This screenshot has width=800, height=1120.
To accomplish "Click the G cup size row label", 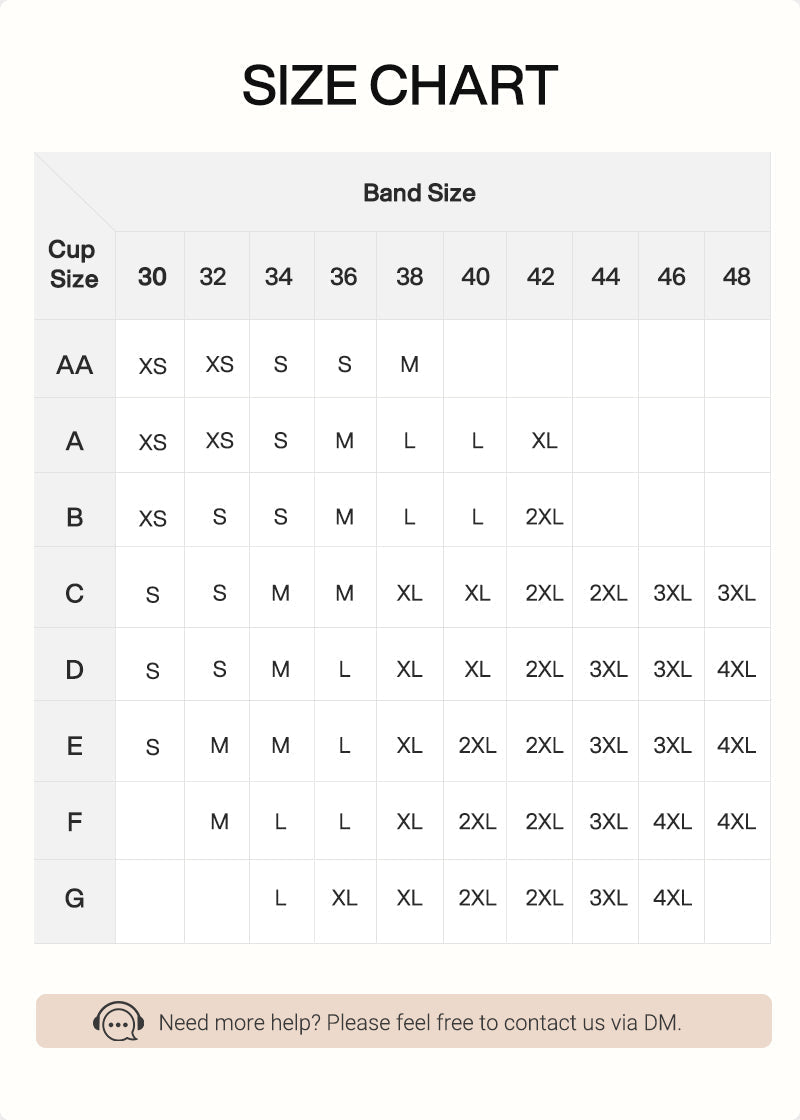I will pyautogui.click(x=74, y=898).
